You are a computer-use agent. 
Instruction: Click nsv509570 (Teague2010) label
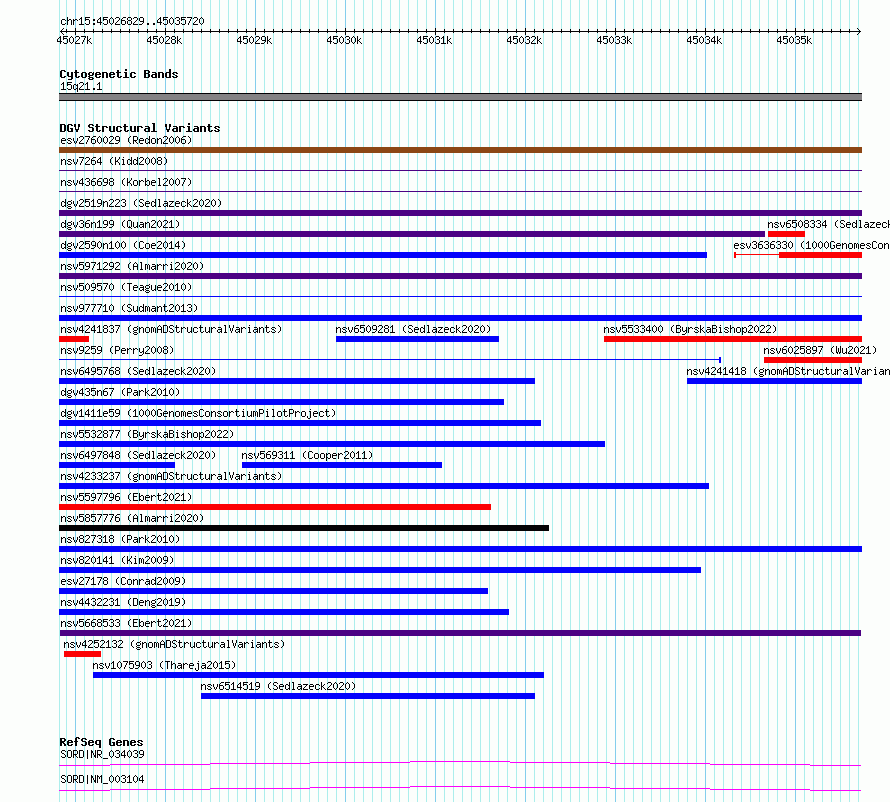(126, 287)
